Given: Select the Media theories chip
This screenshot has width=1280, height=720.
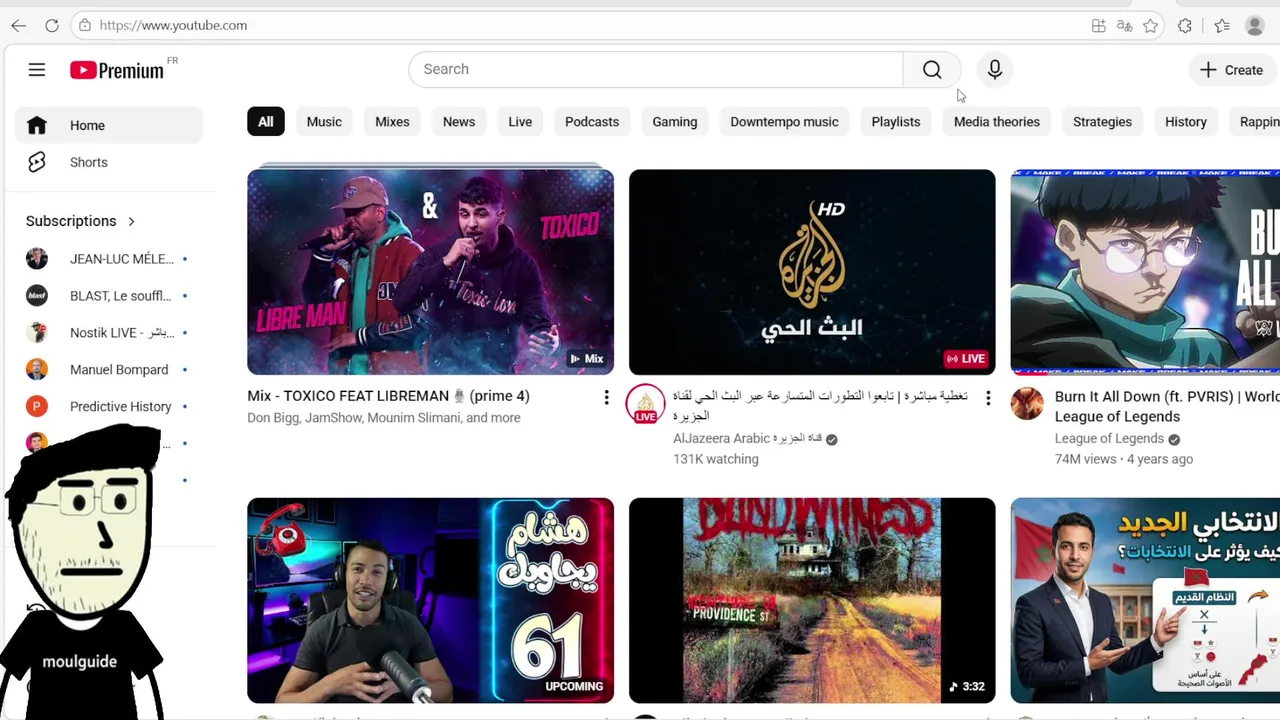Looking at the screenshot, I should pos(997,122).
